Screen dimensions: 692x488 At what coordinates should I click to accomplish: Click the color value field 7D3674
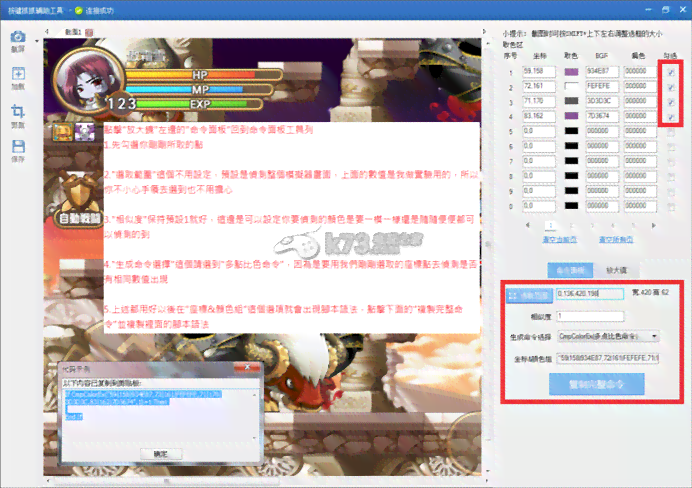(x=602, y=116)
